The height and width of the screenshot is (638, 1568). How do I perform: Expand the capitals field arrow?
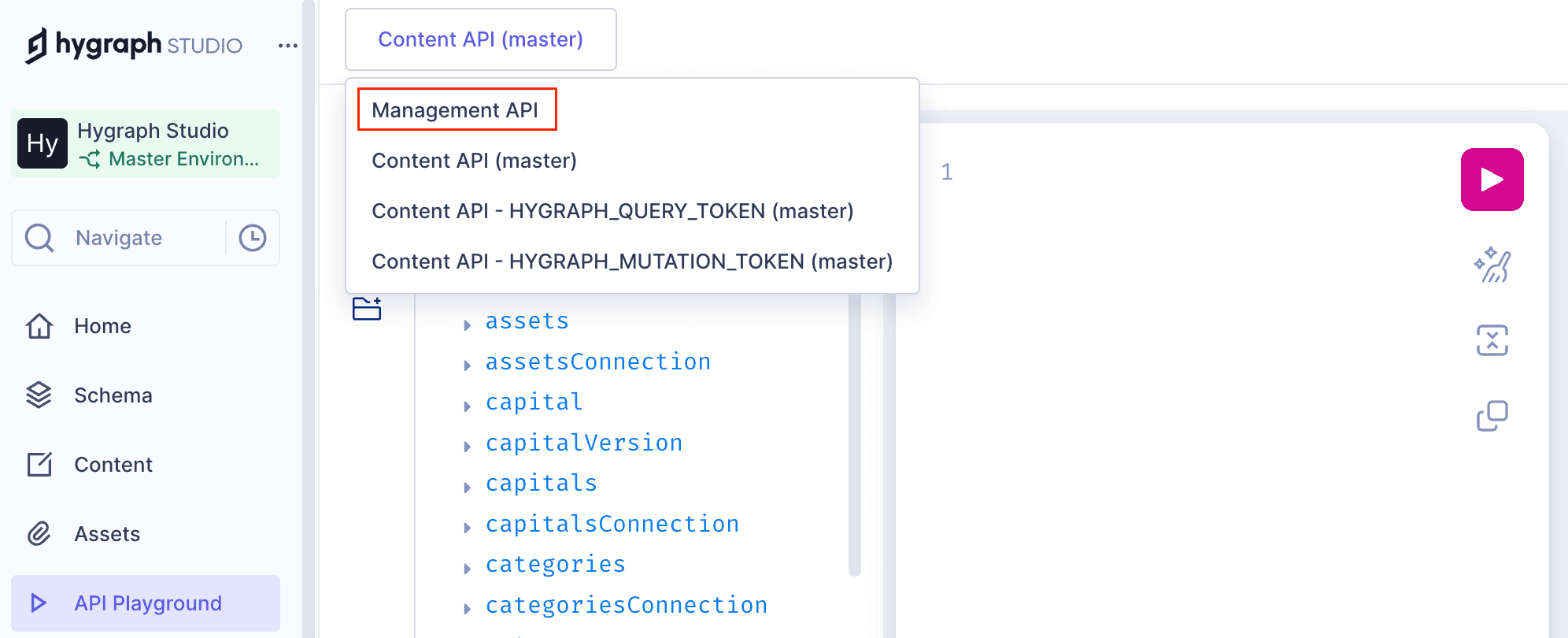(467, 487)
